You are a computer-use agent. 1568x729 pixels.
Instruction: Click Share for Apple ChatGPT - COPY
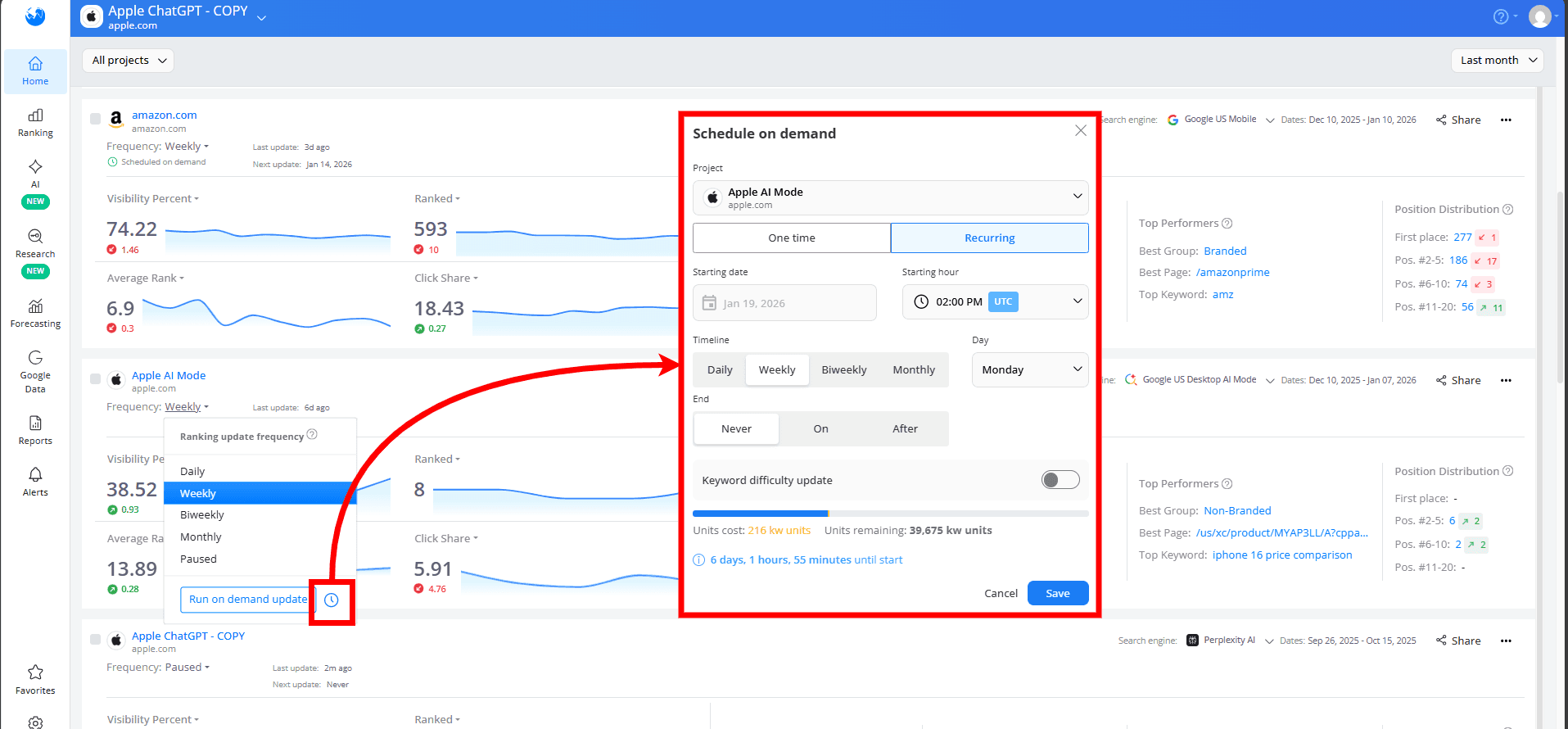(x=1458, y=641)
